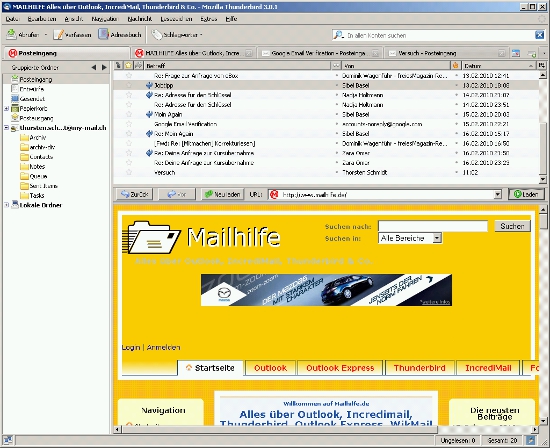Star the Re: Frage zur Anfrage message
The height and width of the screenshot is (448, 550).
point(129,75)
